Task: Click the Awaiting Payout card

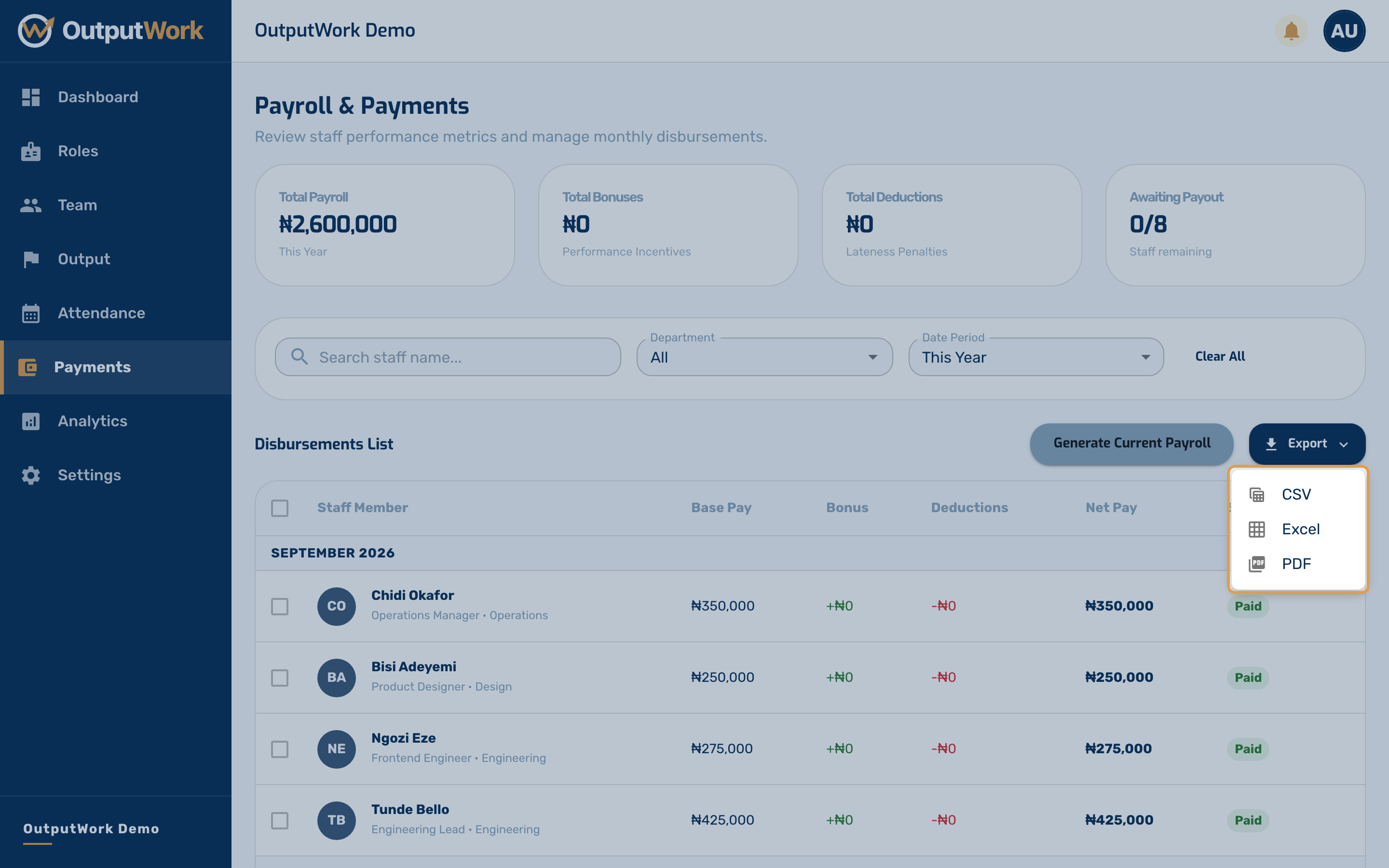Action: coord(1235,226)
